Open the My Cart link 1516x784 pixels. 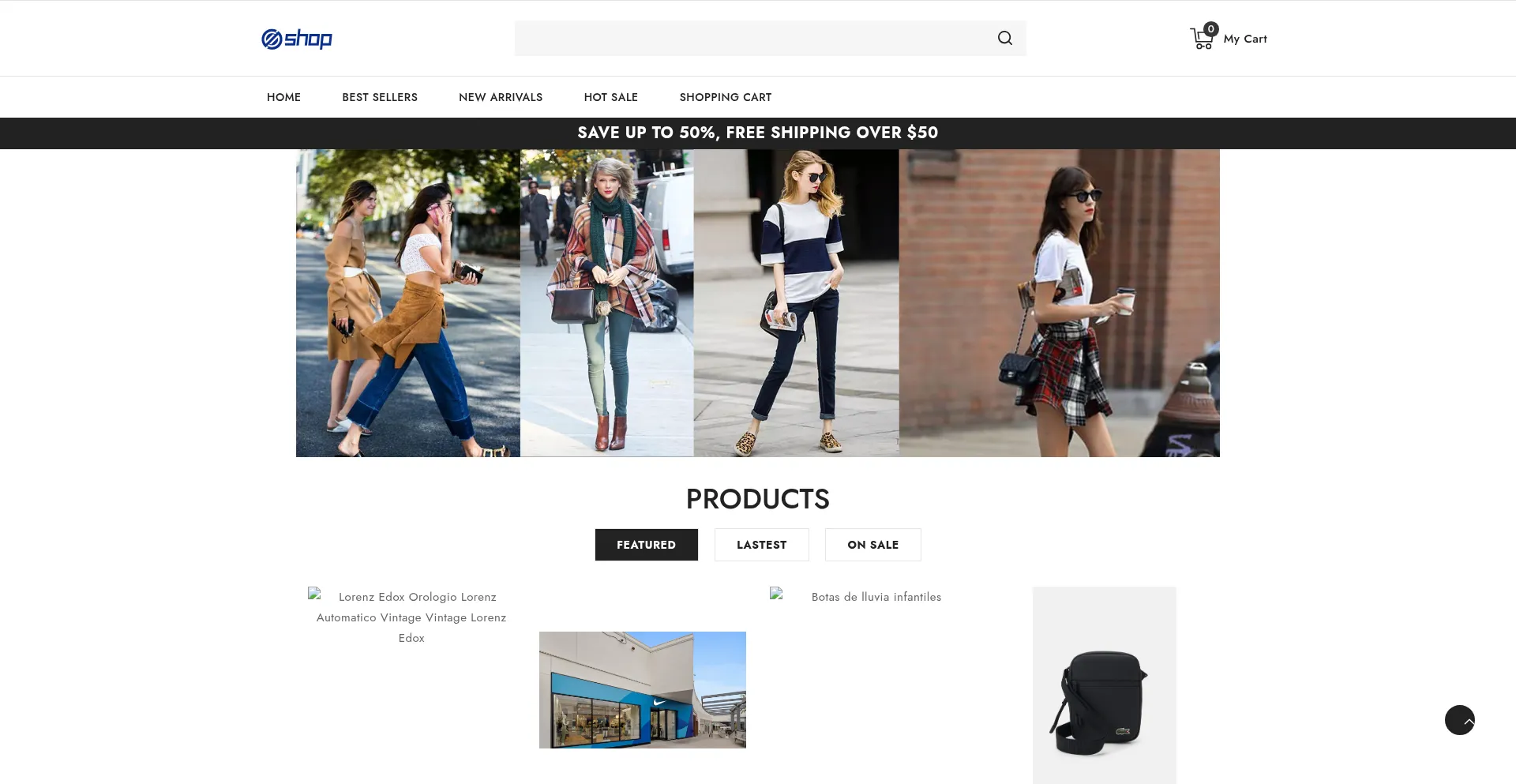tap(1244, 39)
